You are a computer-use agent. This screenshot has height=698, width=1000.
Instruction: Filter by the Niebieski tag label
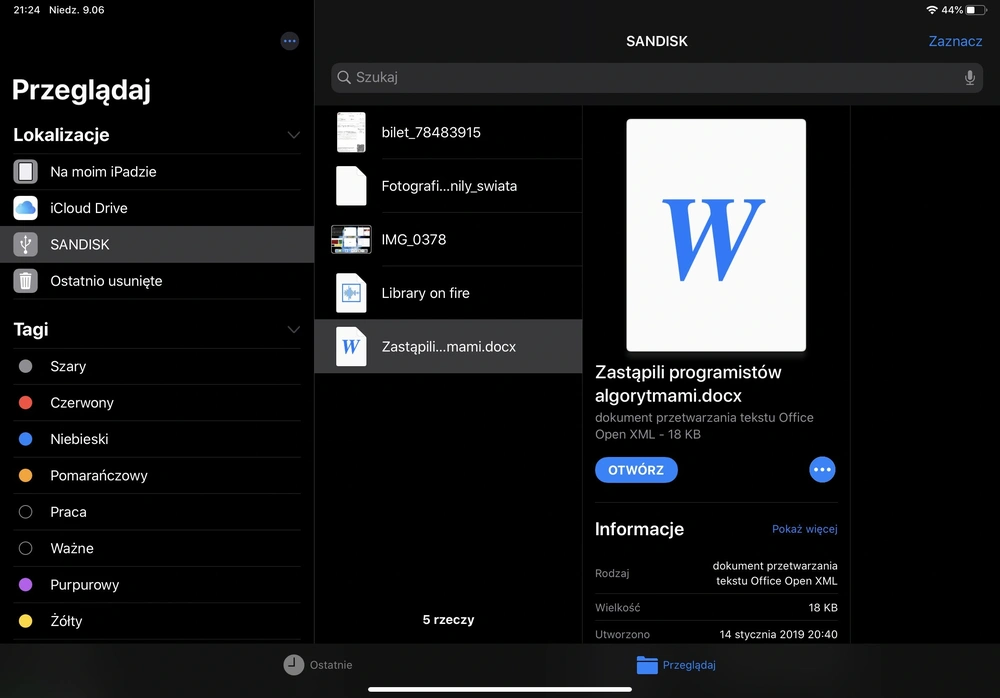79,439
